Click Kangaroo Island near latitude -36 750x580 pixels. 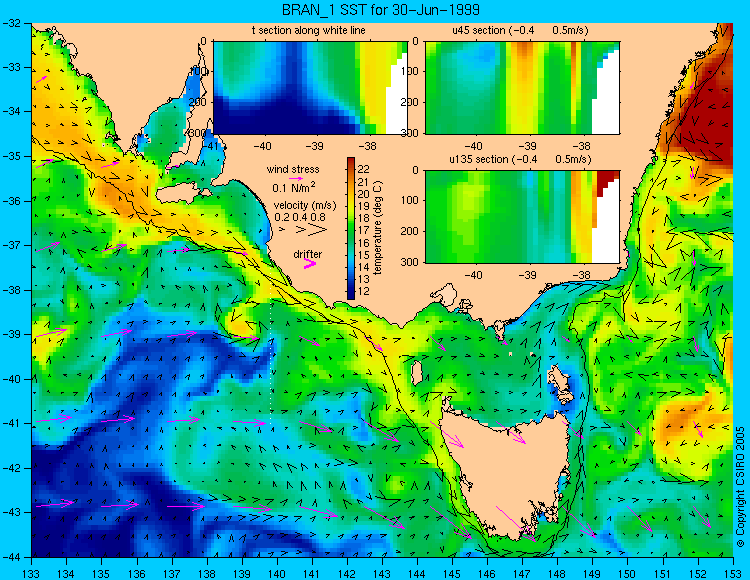tap(182, 194)
